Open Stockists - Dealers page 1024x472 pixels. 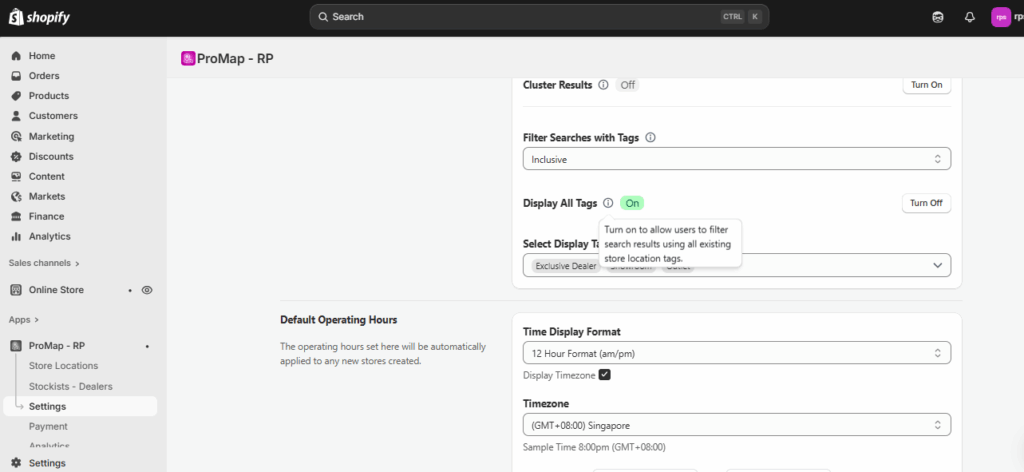(70, 386)
